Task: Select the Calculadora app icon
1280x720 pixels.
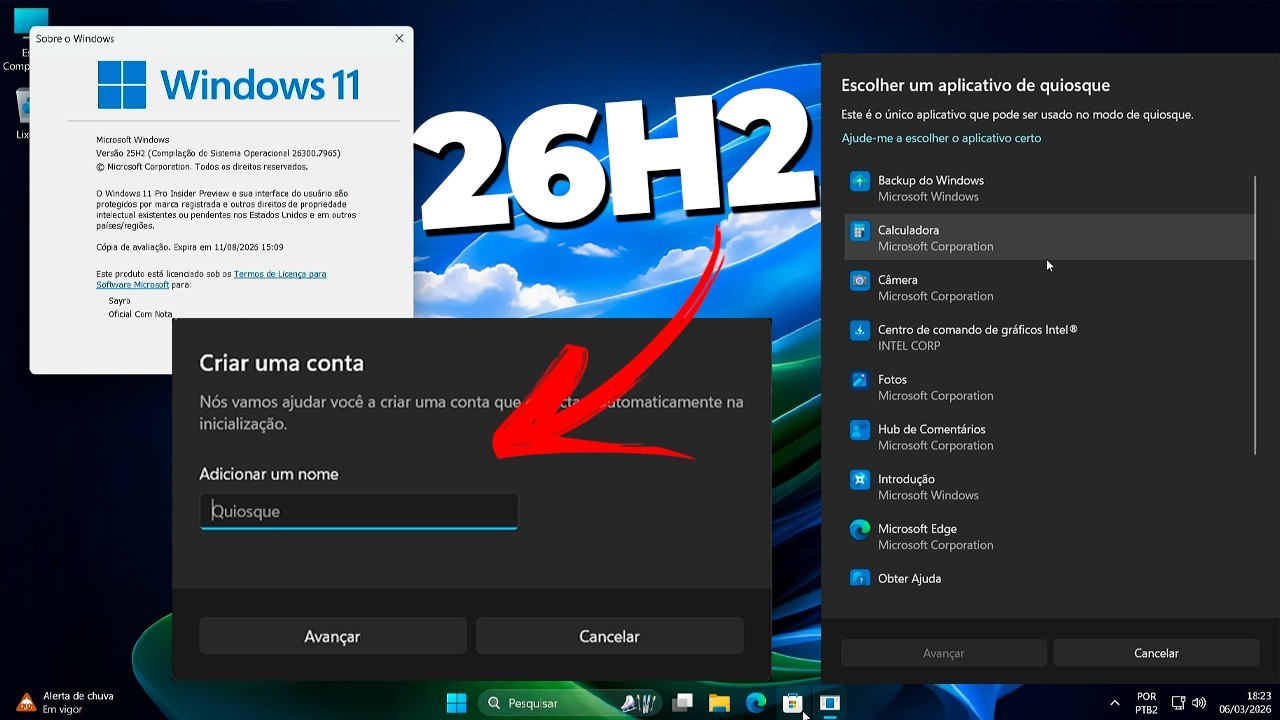Action: pyautogui.click(x=860, y=231)
